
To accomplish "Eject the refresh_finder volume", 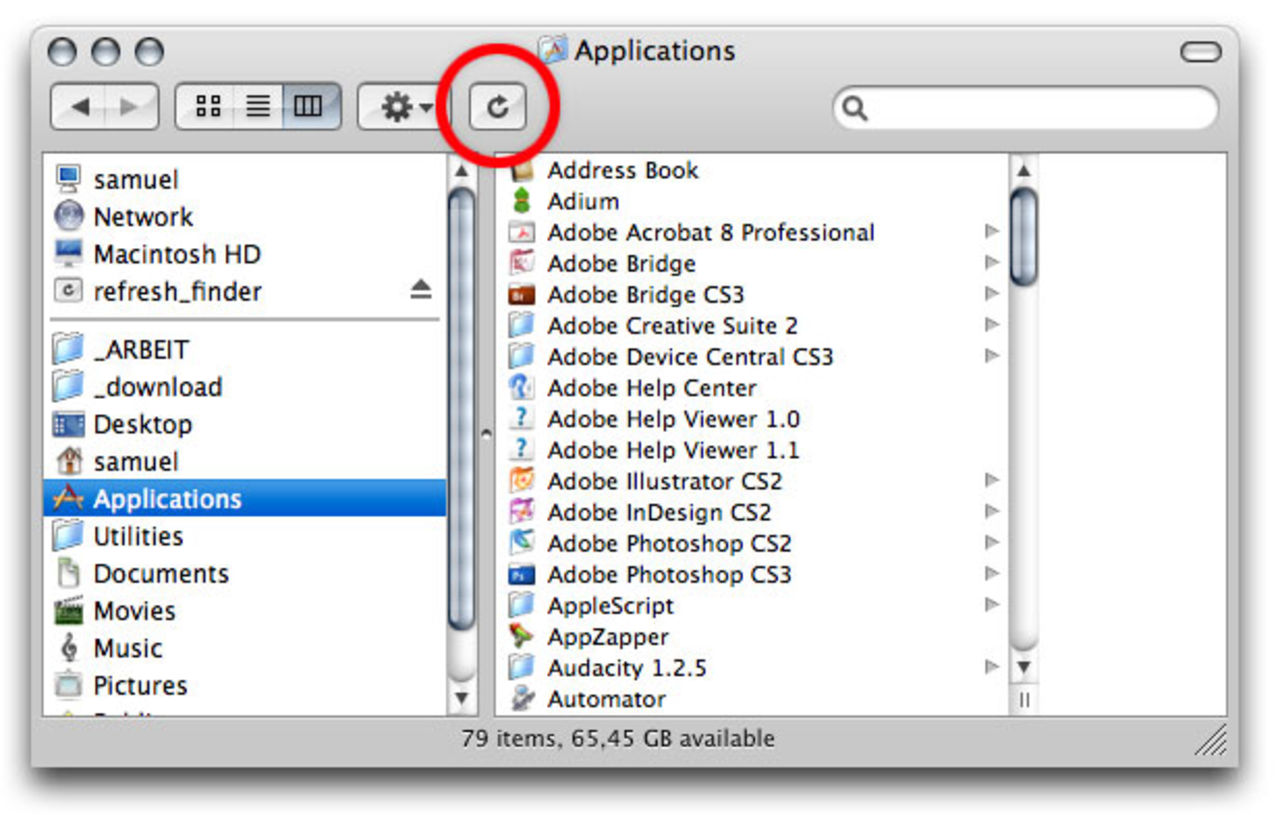I will (421, 291).
